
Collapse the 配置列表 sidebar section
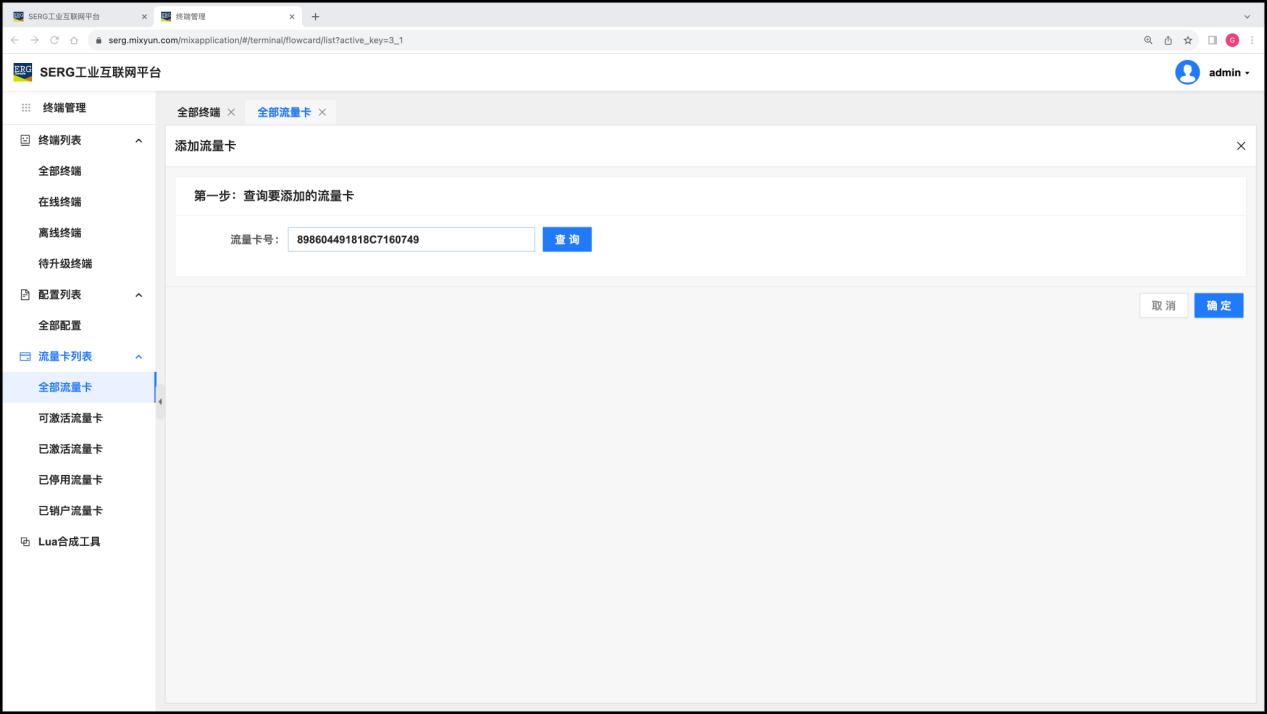pos(139,295)
